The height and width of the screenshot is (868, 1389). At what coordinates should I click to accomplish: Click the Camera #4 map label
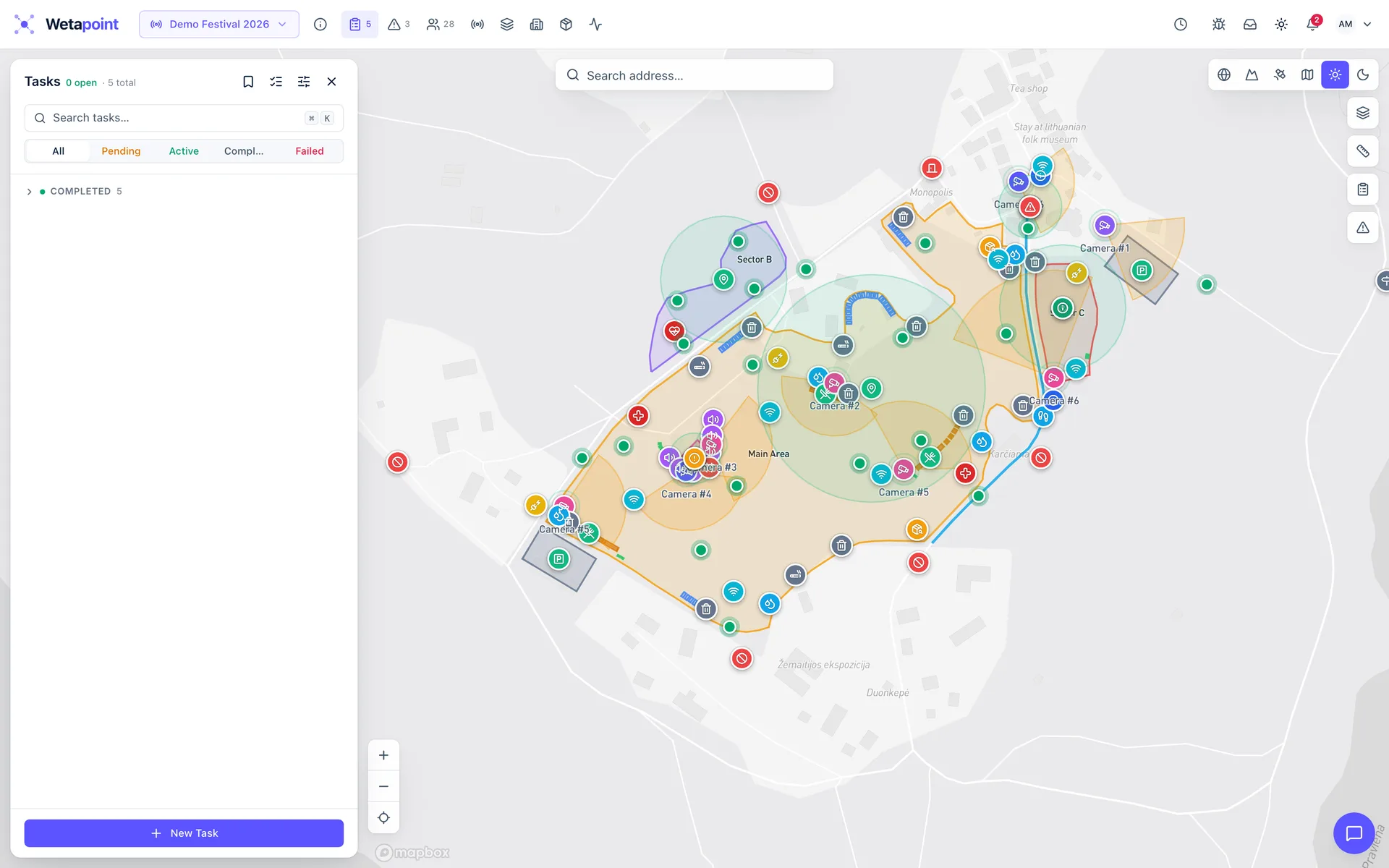point(686,494)
